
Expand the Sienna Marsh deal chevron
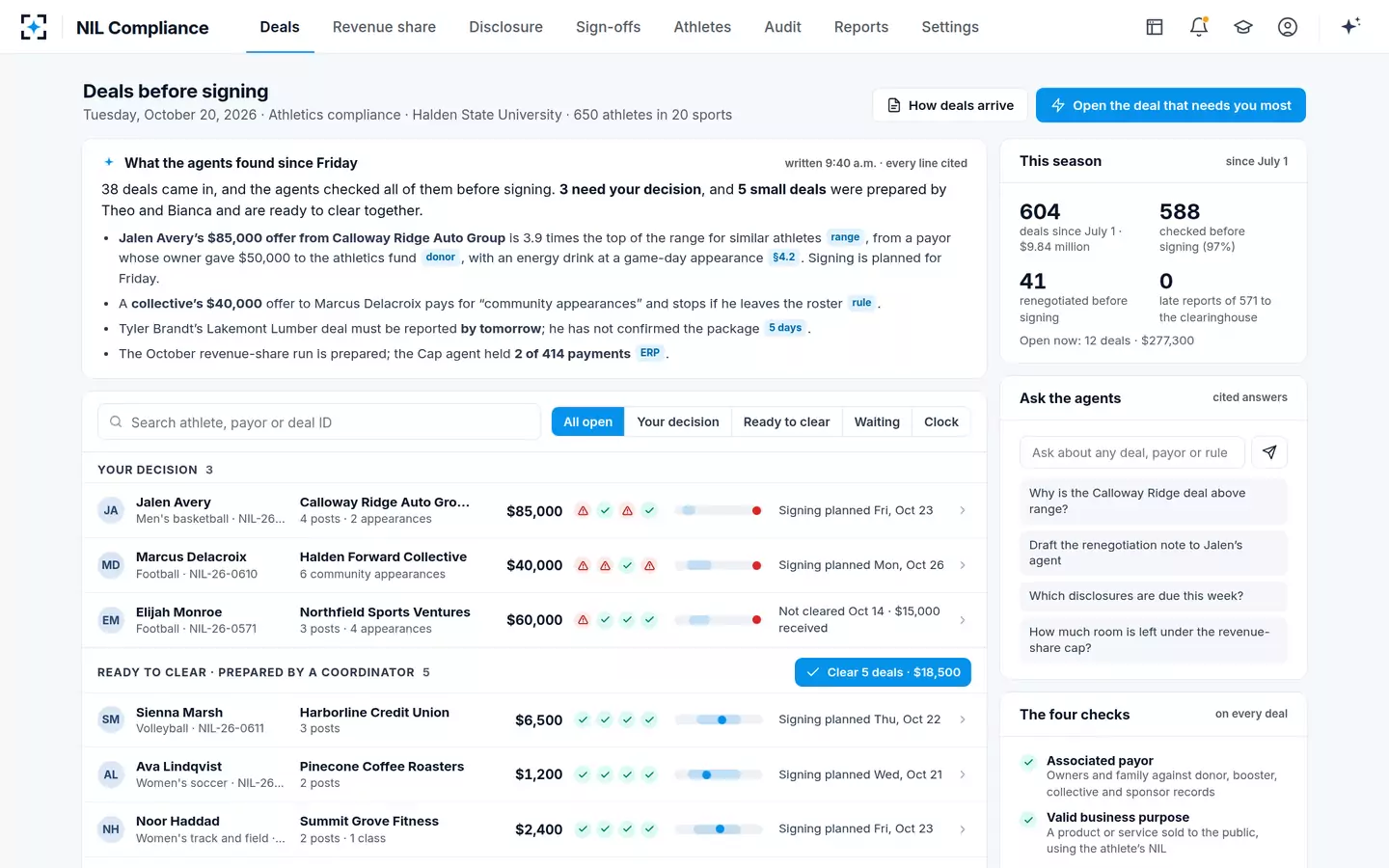pos(963,719)
